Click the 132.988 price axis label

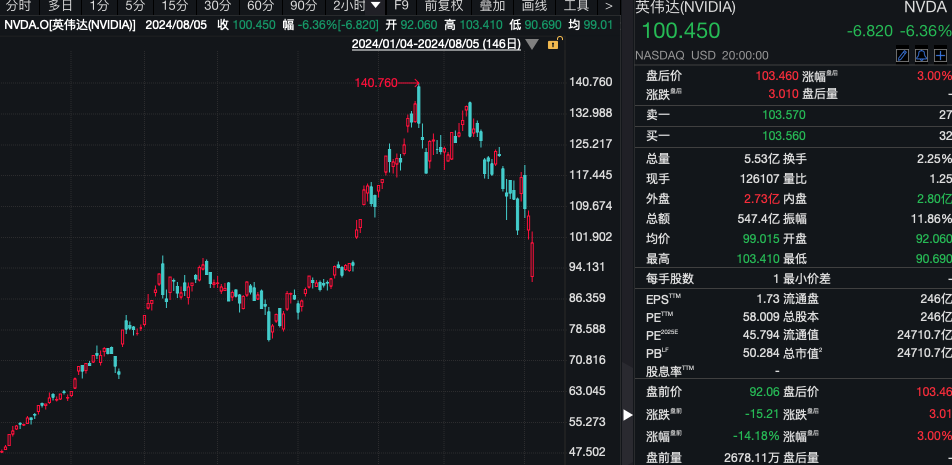(591, 113)
